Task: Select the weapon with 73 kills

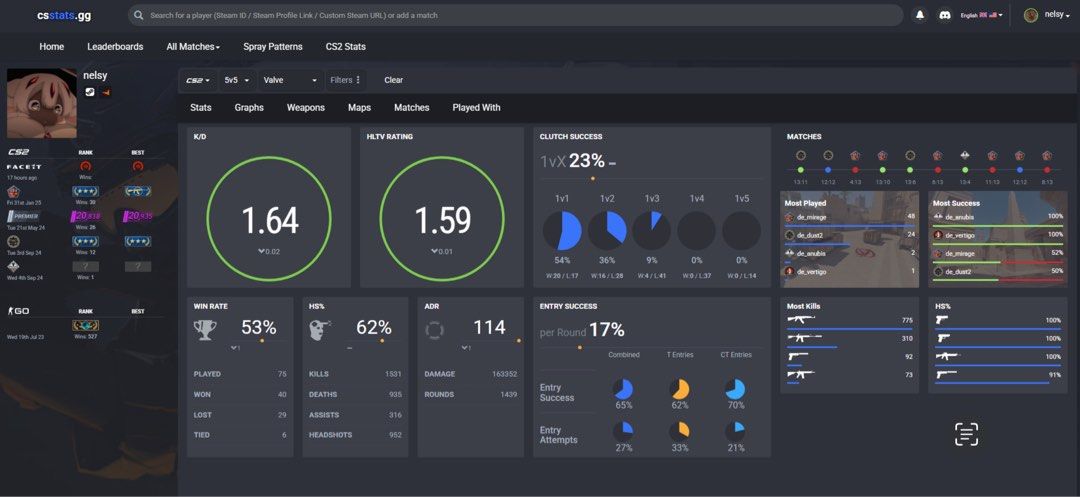Action: tap(801, 374)
